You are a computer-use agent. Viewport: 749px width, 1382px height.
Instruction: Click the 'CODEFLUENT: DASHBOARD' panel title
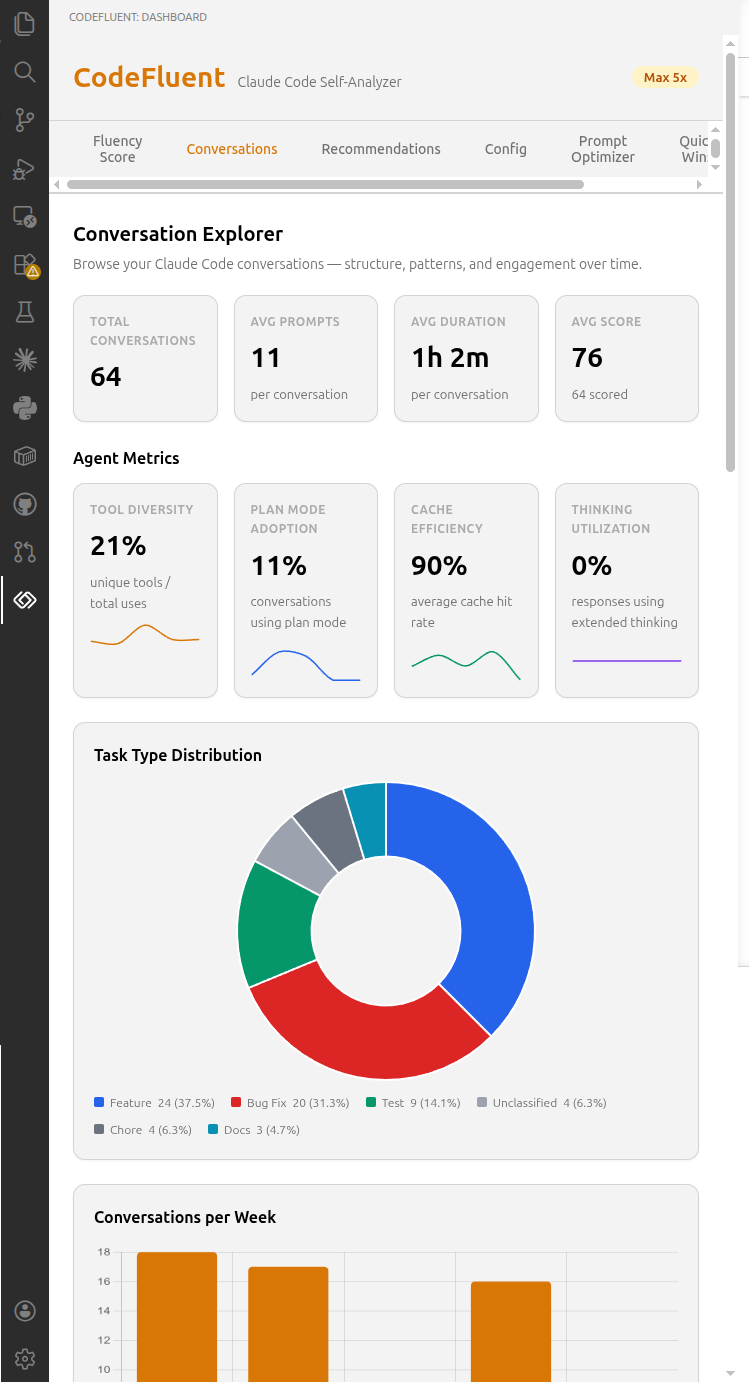click(138, 17)
